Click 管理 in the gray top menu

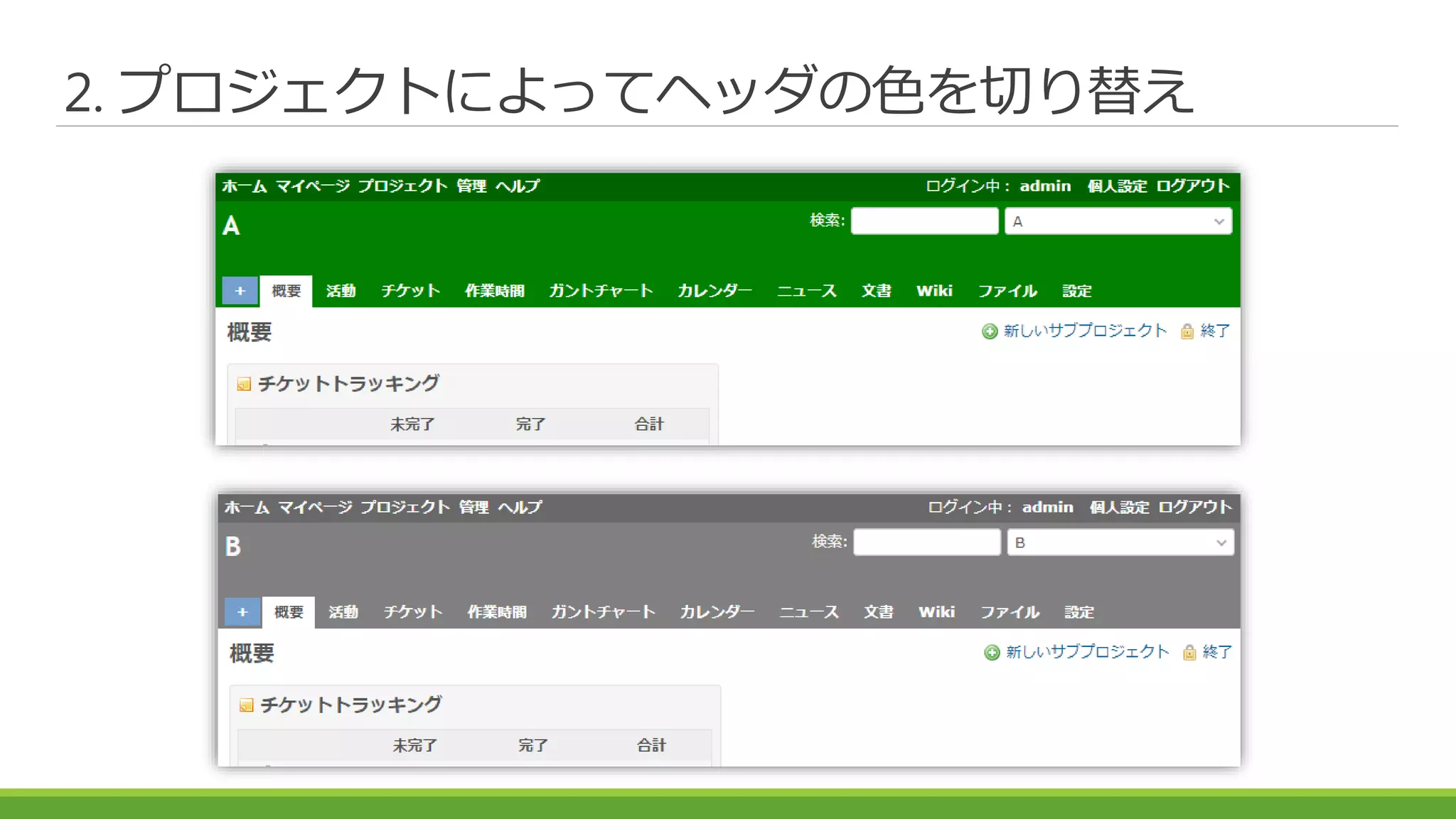pos(473,508)
